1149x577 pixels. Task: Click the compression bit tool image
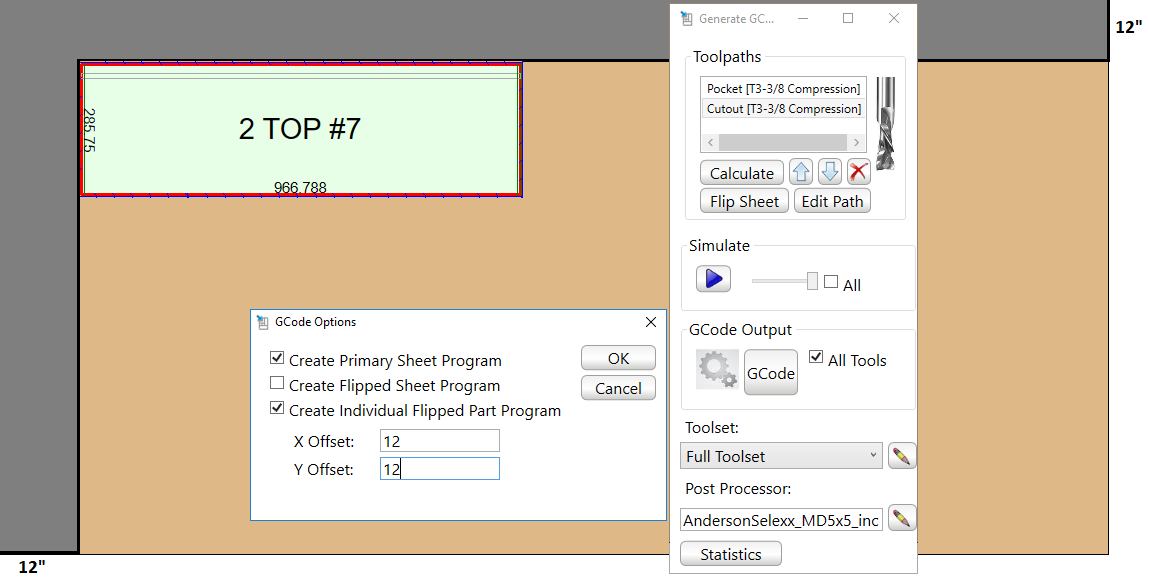[885, 123]
